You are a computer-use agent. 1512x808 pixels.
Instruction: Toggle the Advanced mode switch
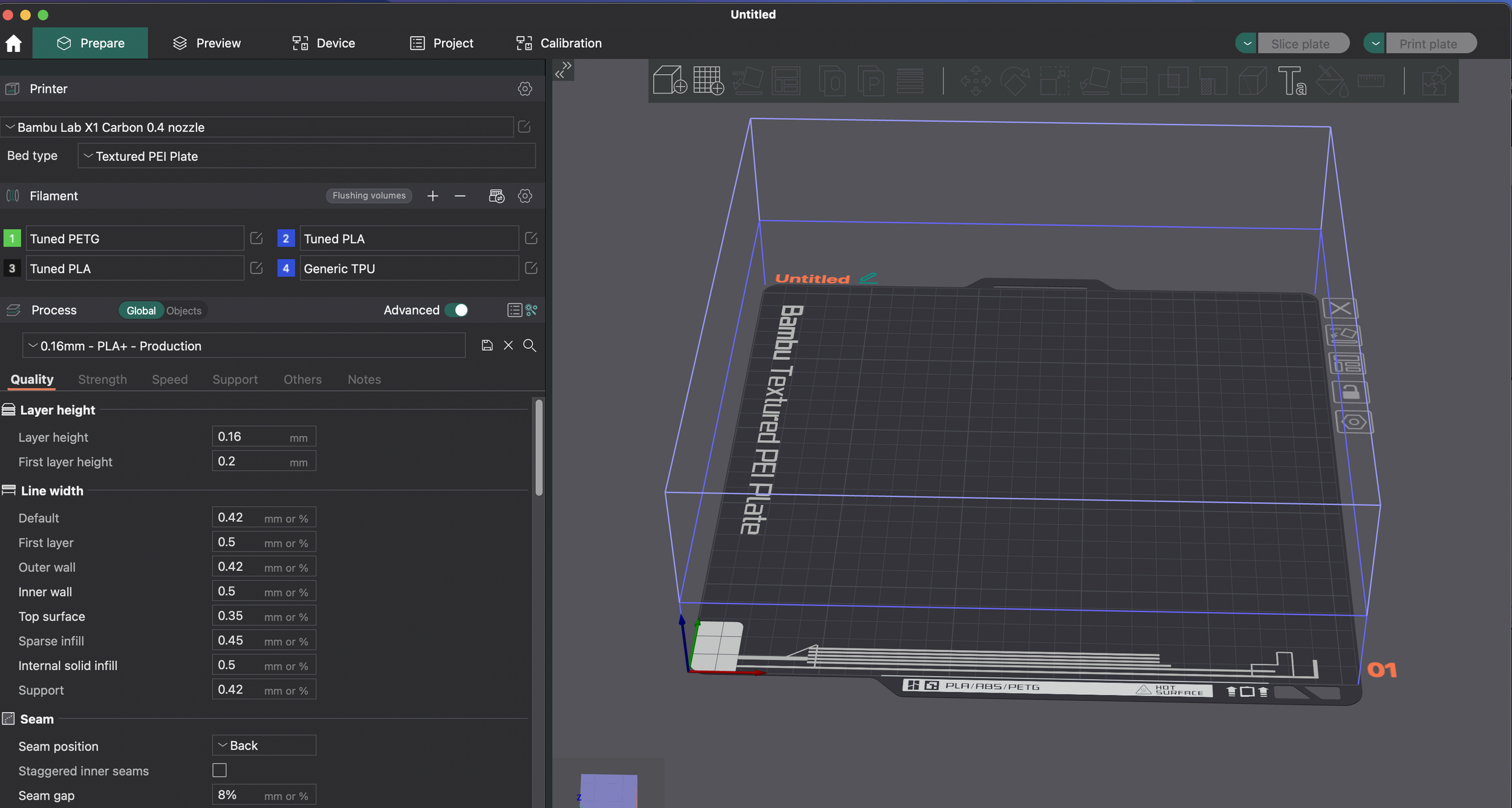(457, 310)
